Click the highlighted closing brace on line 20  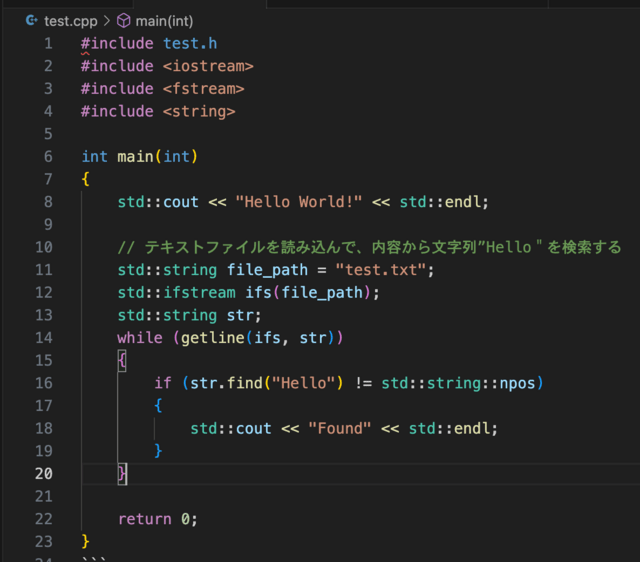pyautogui.click(x=122, y=473)
